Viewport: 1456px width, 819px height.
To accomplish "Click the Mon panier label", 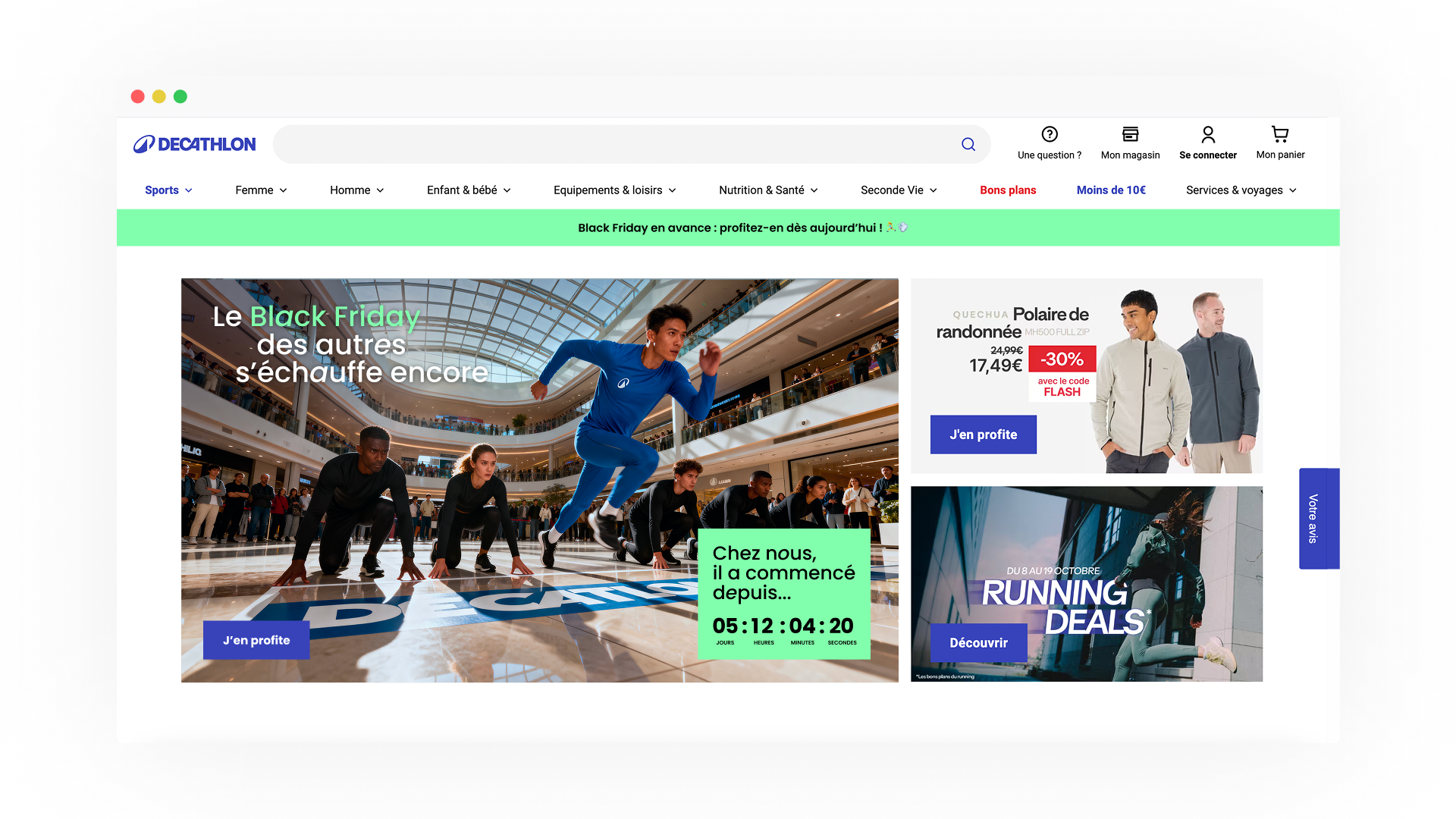I will pos(1280,155).
